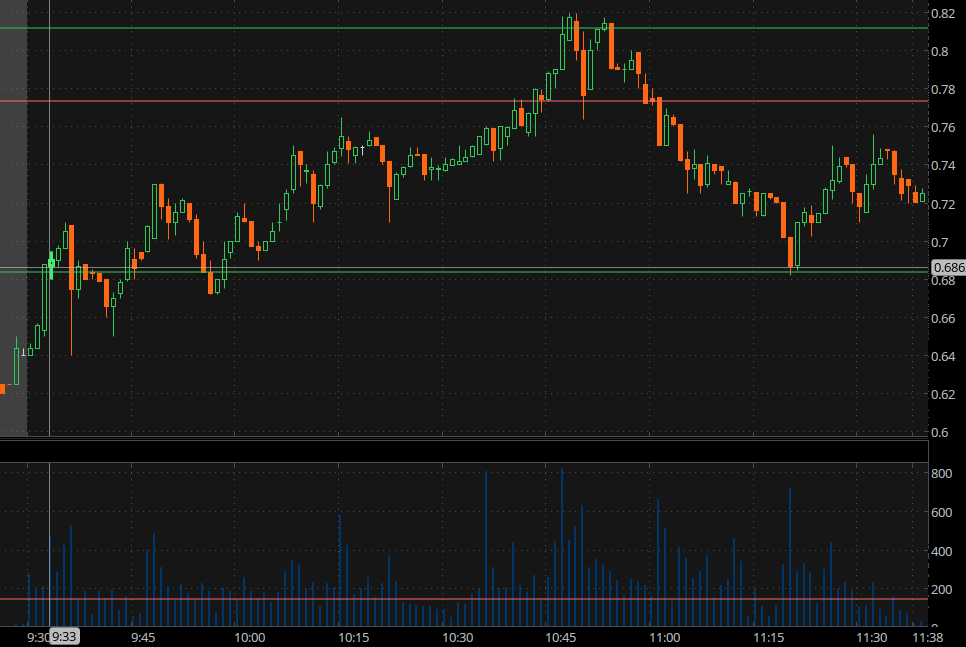
Task: Click the 11:15 time axis label
Action: pyautogui.click(x=769, y=637)
